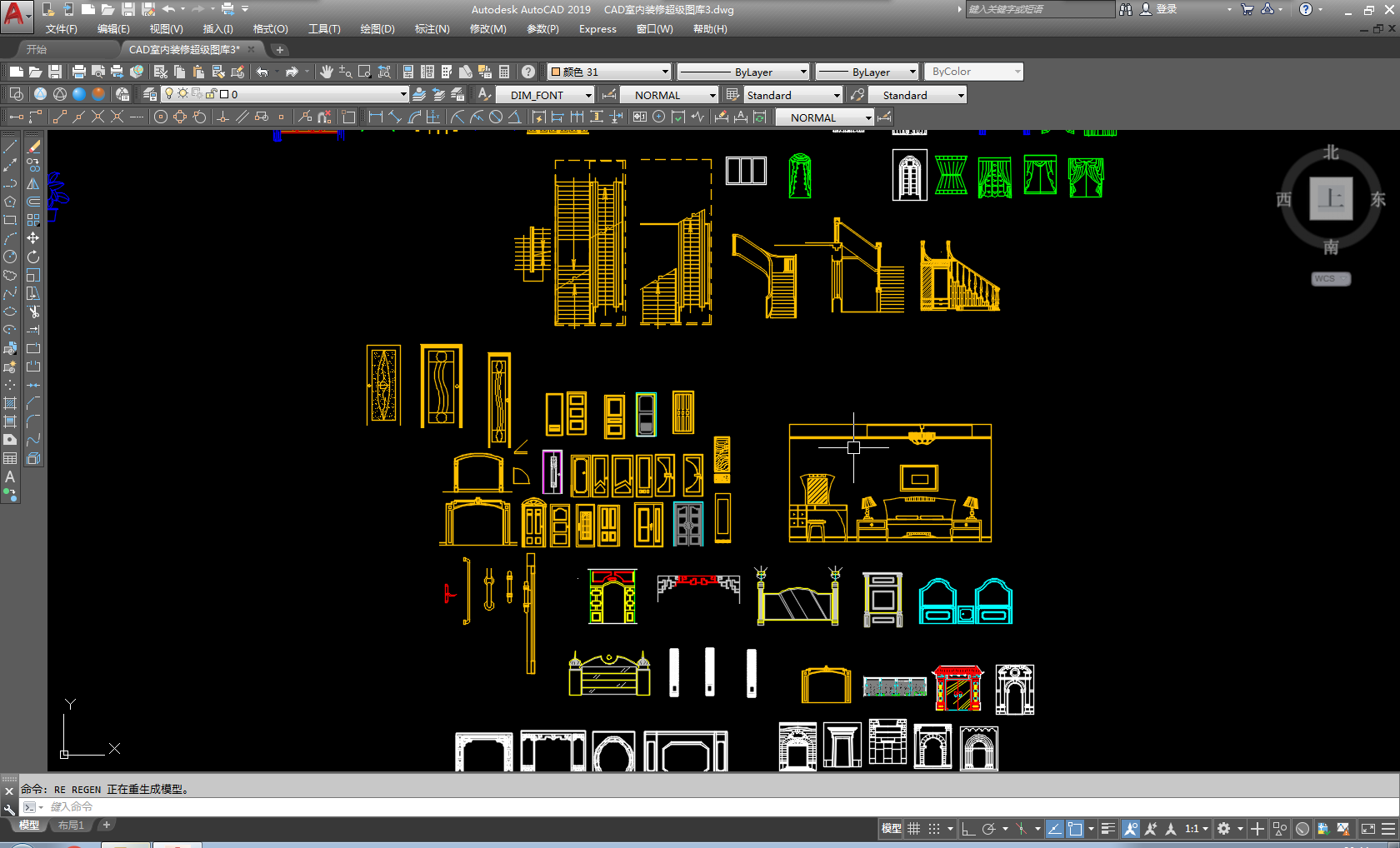This screenshot has width=1400, height=848.
Task: Toggle grid display in status bar
Action: [914, 829]
